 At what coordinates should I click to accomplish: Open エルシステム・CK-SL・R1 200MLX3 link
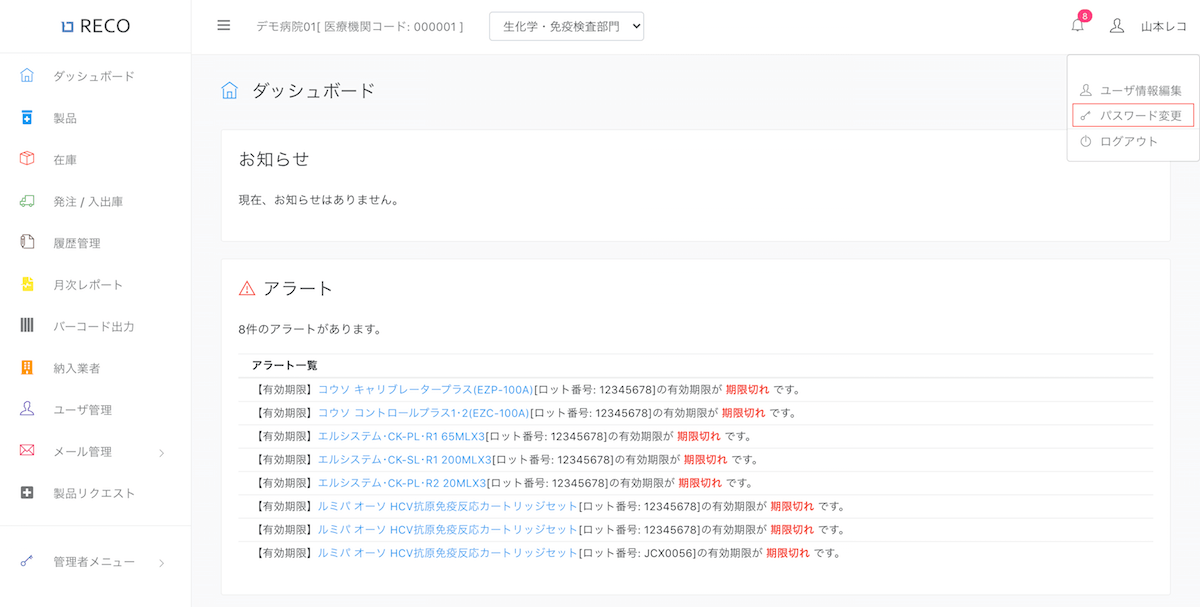point(404,460)
